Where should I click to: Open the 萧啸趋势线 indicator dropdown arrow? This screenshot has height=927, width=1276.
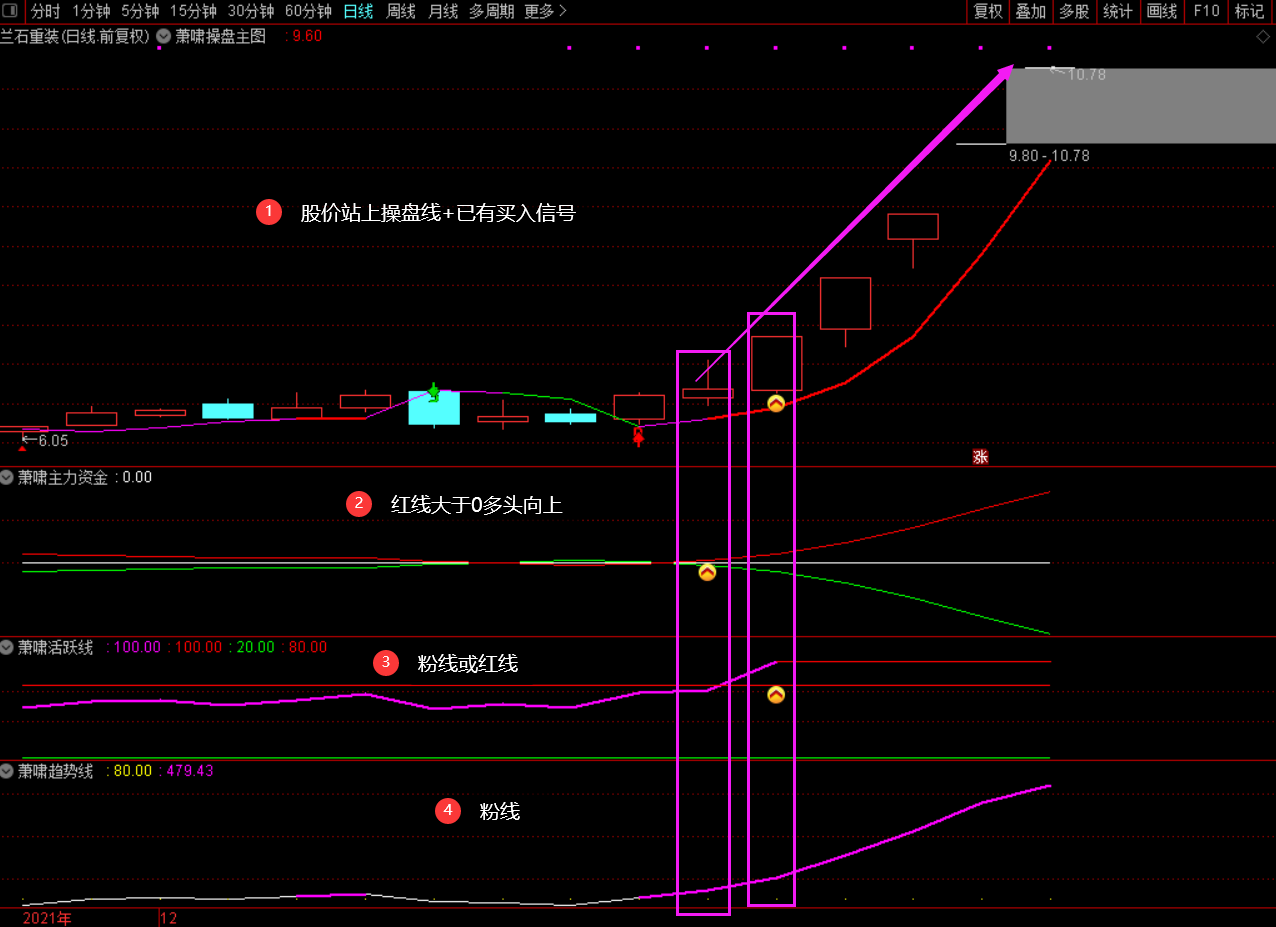point(8,771)
